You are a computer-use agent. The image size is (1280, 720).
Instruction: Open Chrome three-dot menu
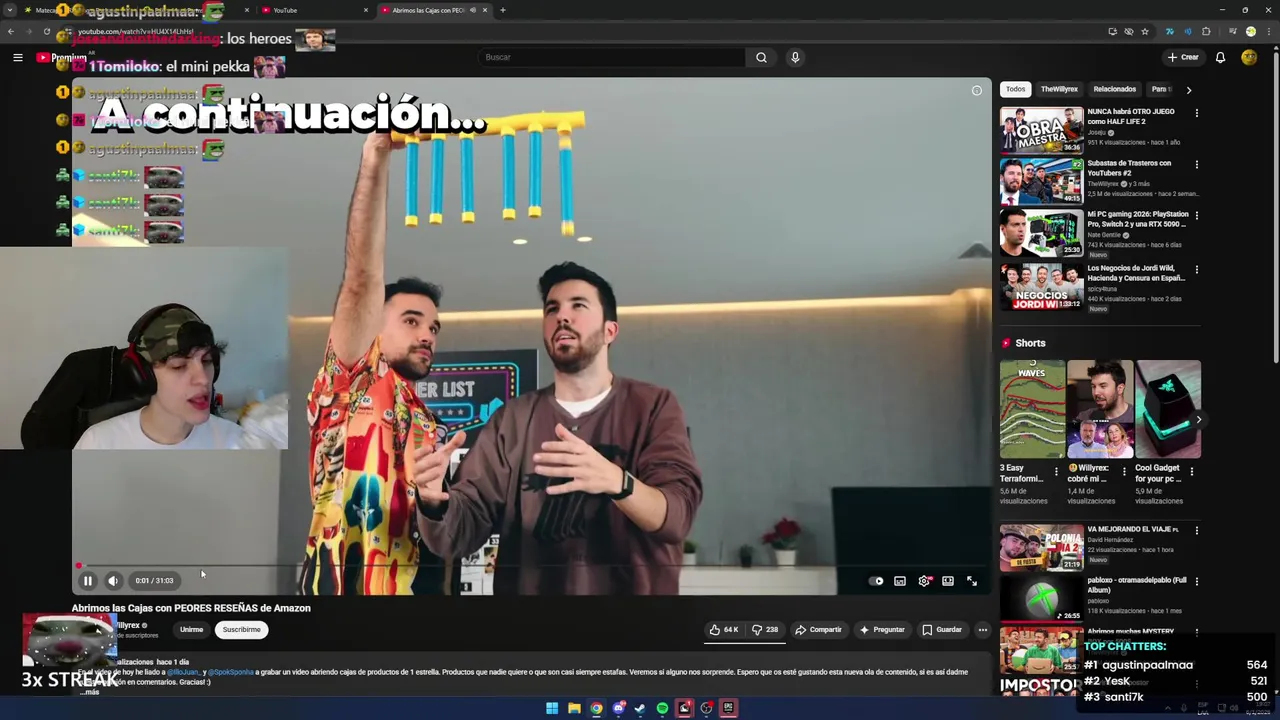pyautogui.click(x=1269, y=32)
